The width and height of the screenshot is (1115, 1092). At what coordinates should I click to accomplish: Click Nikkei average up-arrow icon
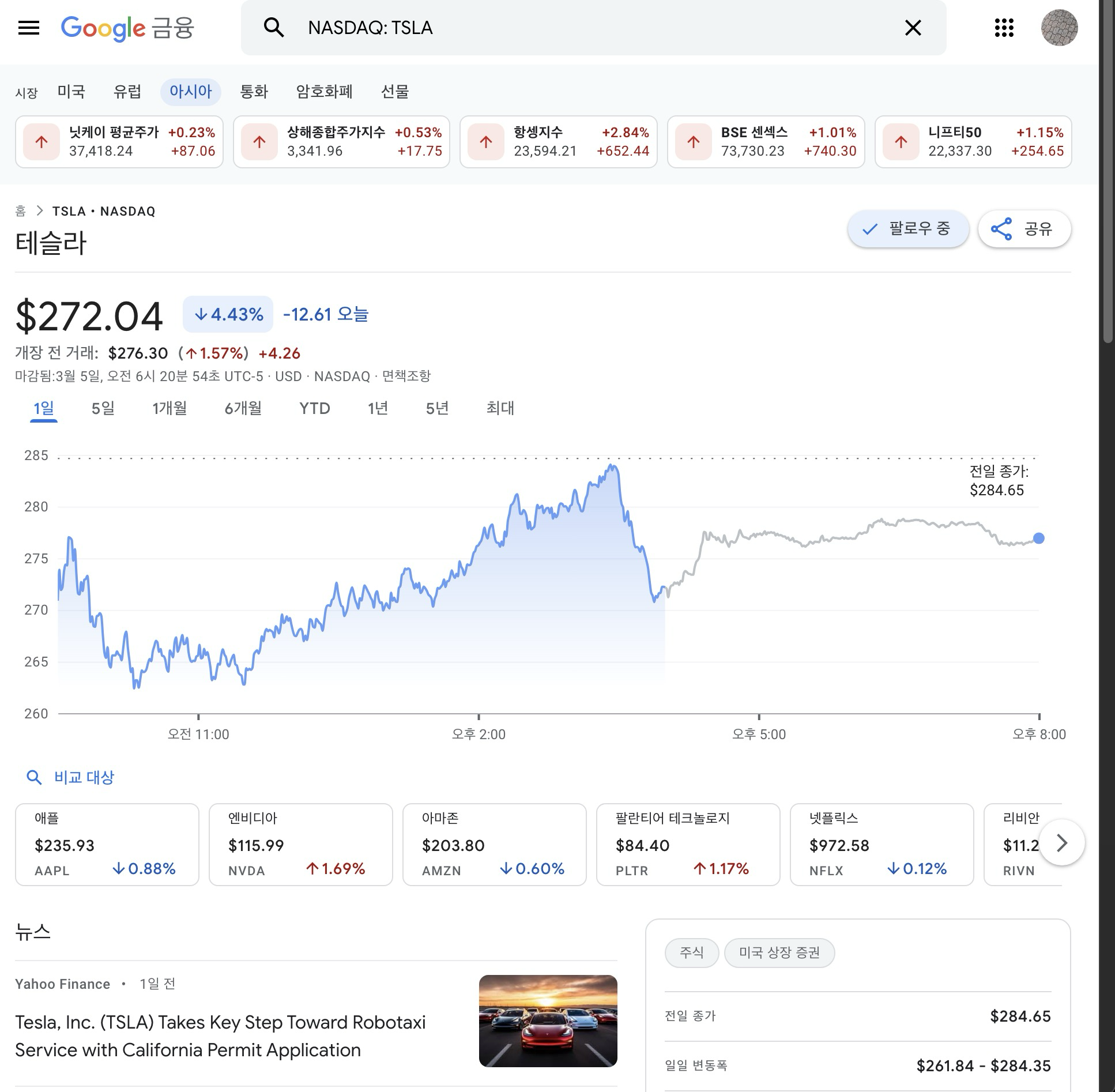pyautogui.click(x=42, y=142)
